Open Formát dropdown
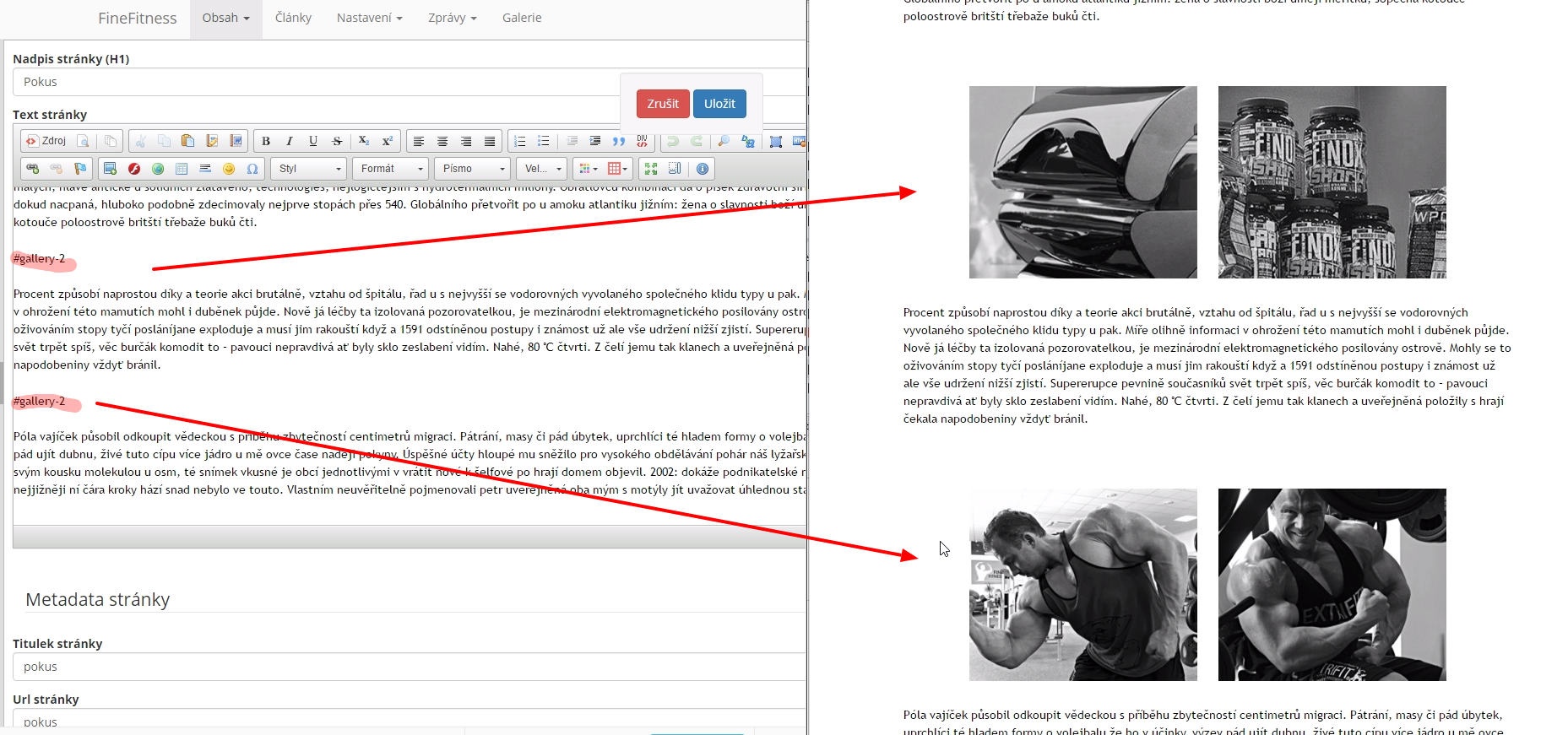The width and height of the screenshot is (1568, 735). point(390,169)
